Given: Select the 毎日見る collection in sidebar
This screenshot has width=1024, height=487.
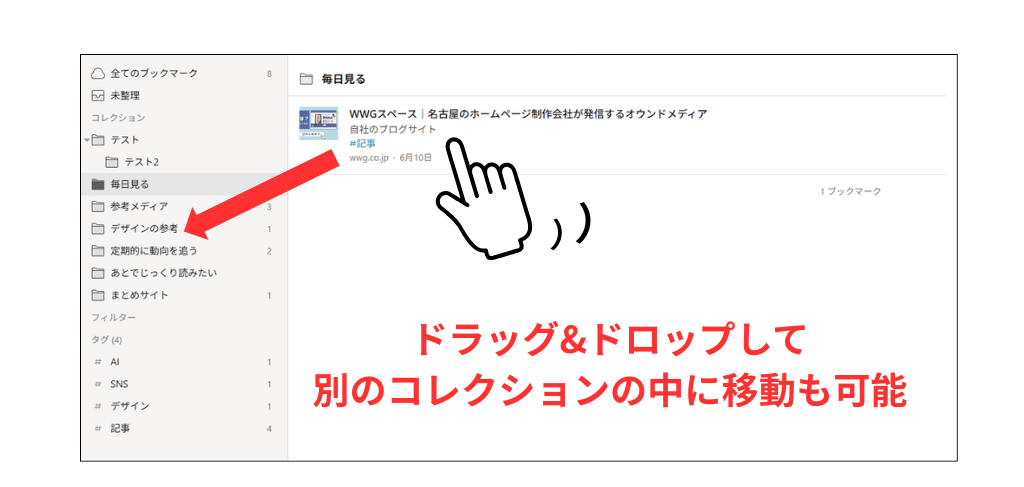Looking at the screenshot, I should 130,184.
